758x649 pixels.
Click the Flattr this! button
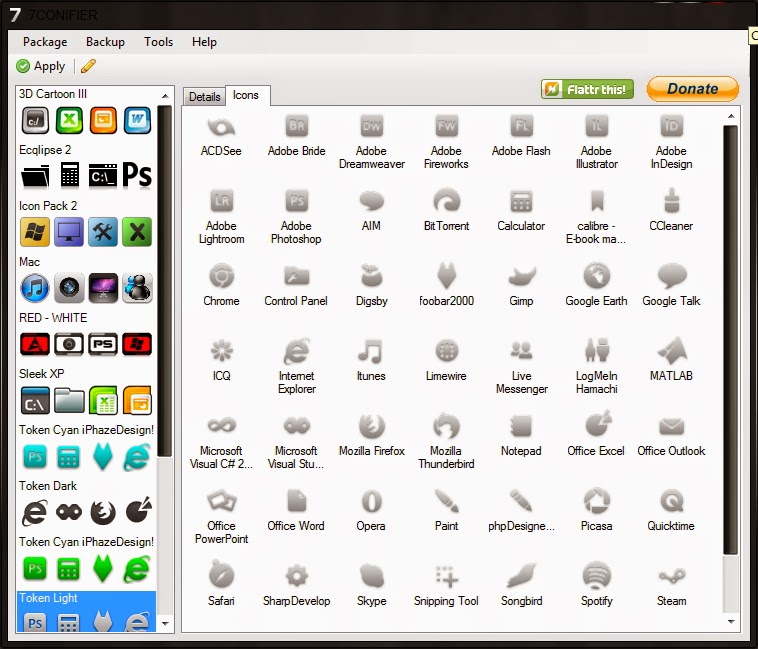(587, 89)
